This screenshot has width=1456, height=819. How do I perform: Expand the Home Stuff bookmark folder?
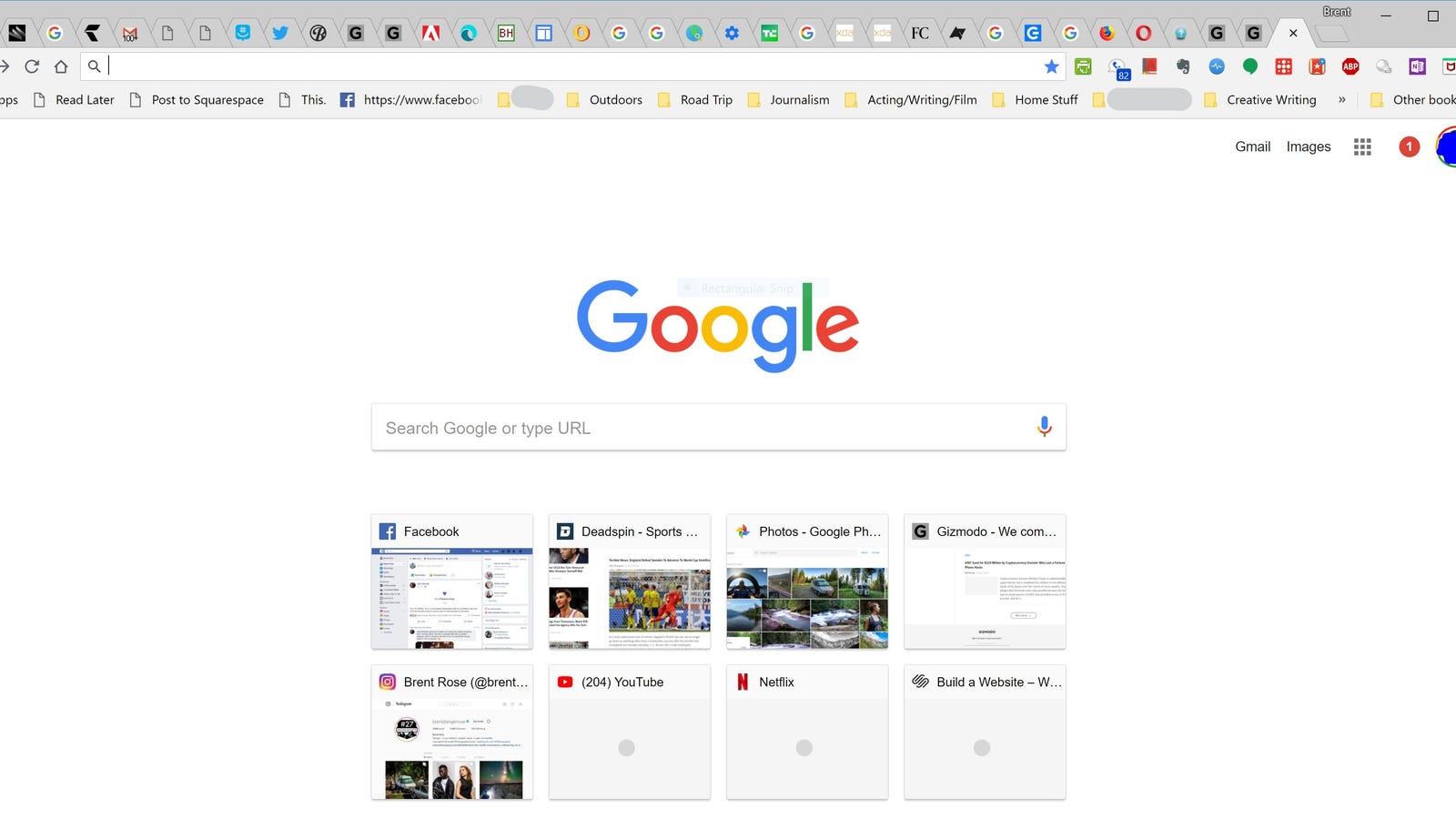1035,100
